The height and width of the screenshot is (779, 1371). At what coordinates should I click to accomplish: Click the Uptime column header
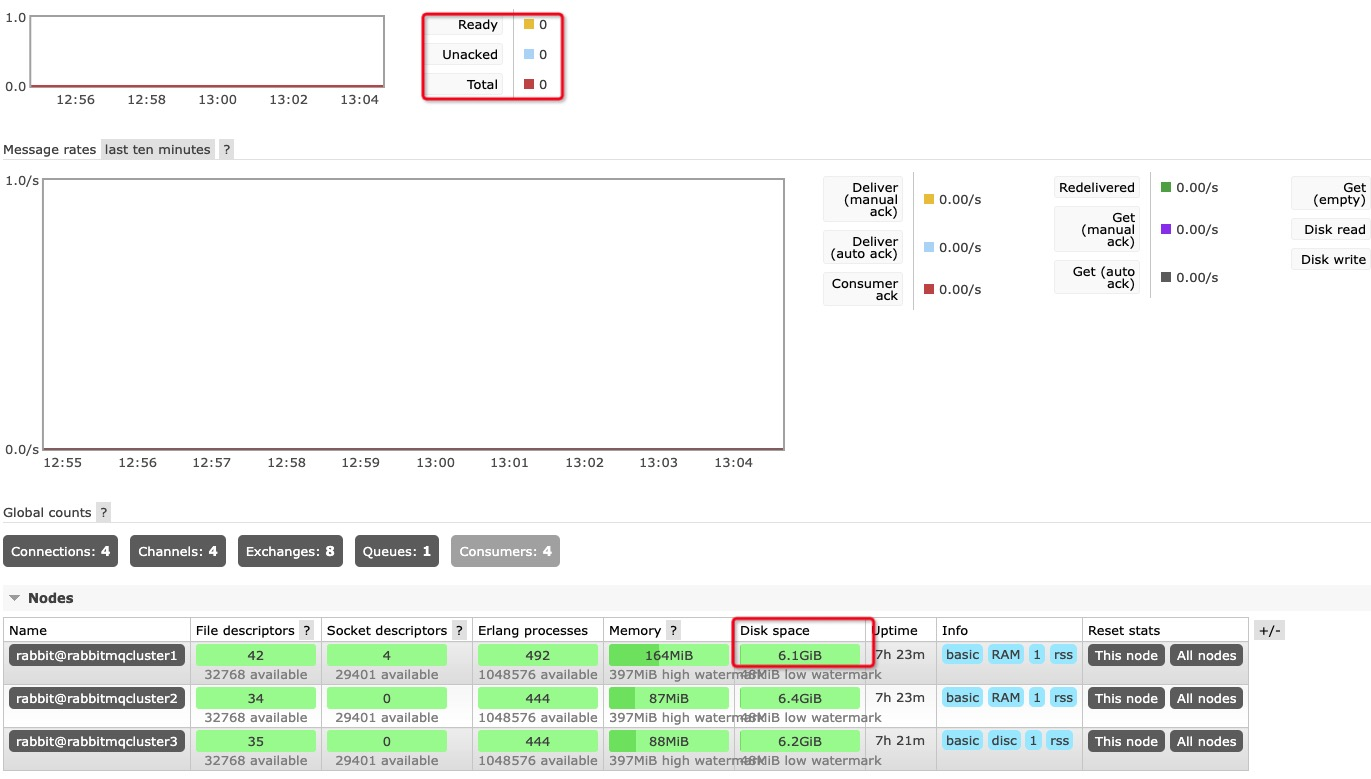coord(895,630)
